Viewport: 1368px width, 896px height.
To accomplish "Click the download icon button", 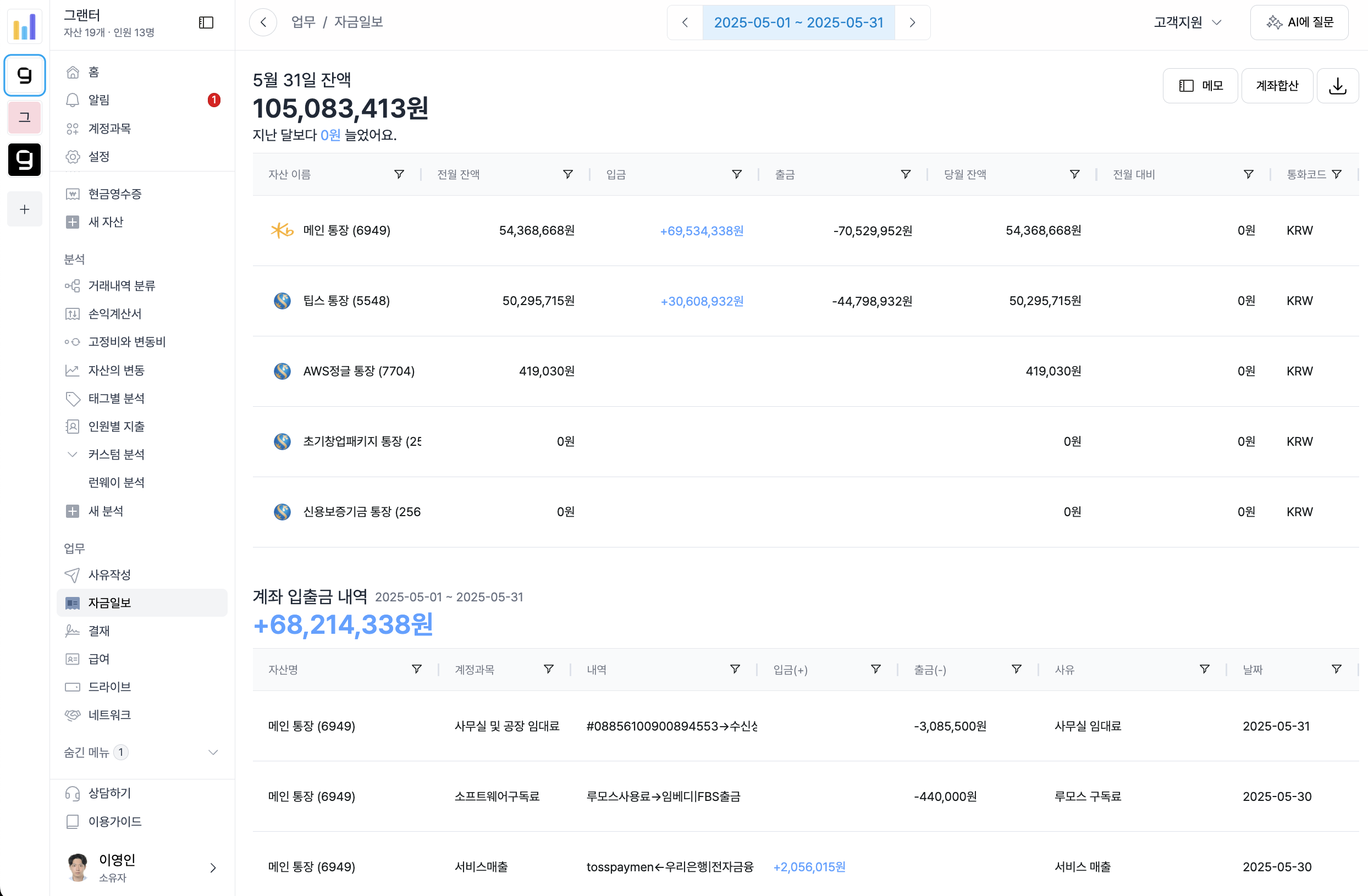I will [x=1337, y=86].
